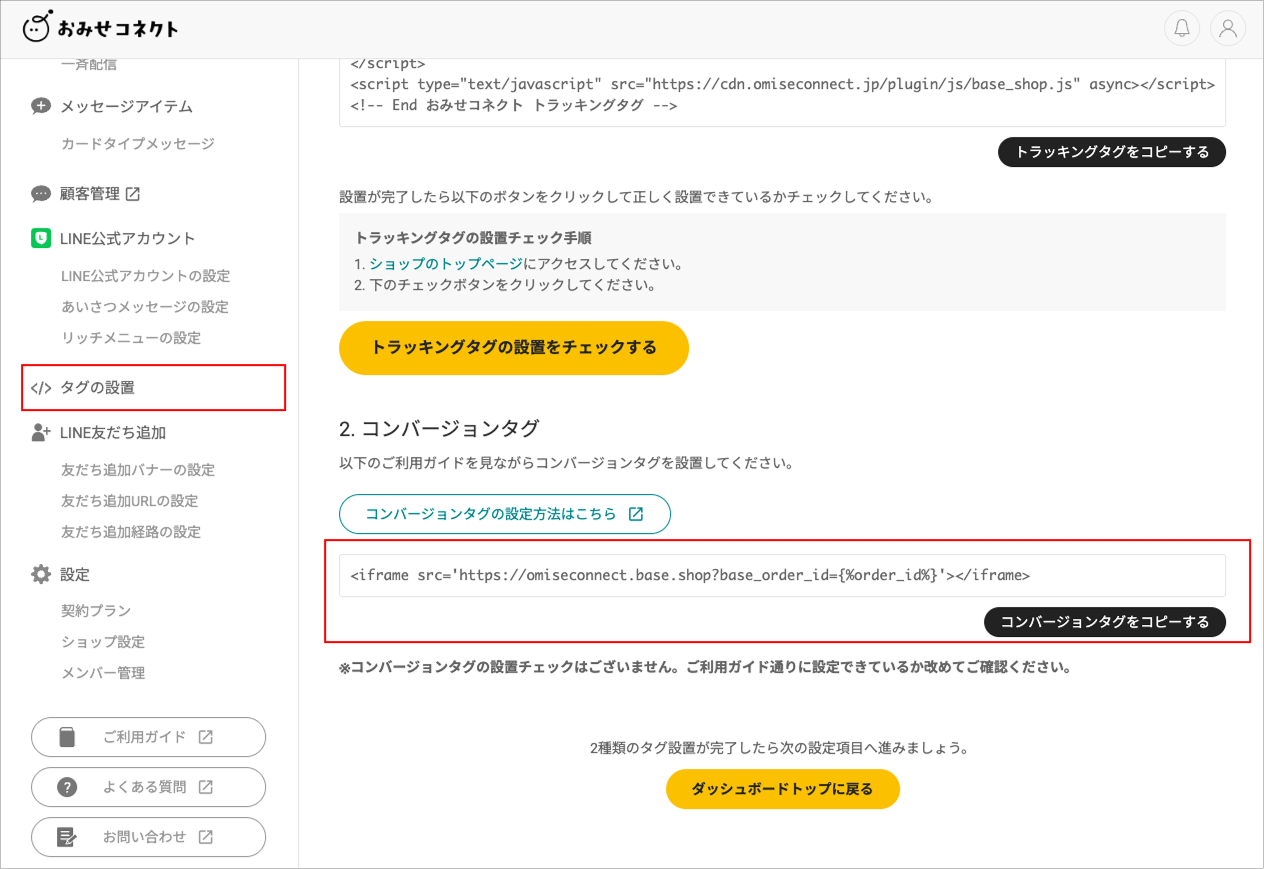
Task: Click トラッキングタグをコピーする button
Action: click(1111, 152)
